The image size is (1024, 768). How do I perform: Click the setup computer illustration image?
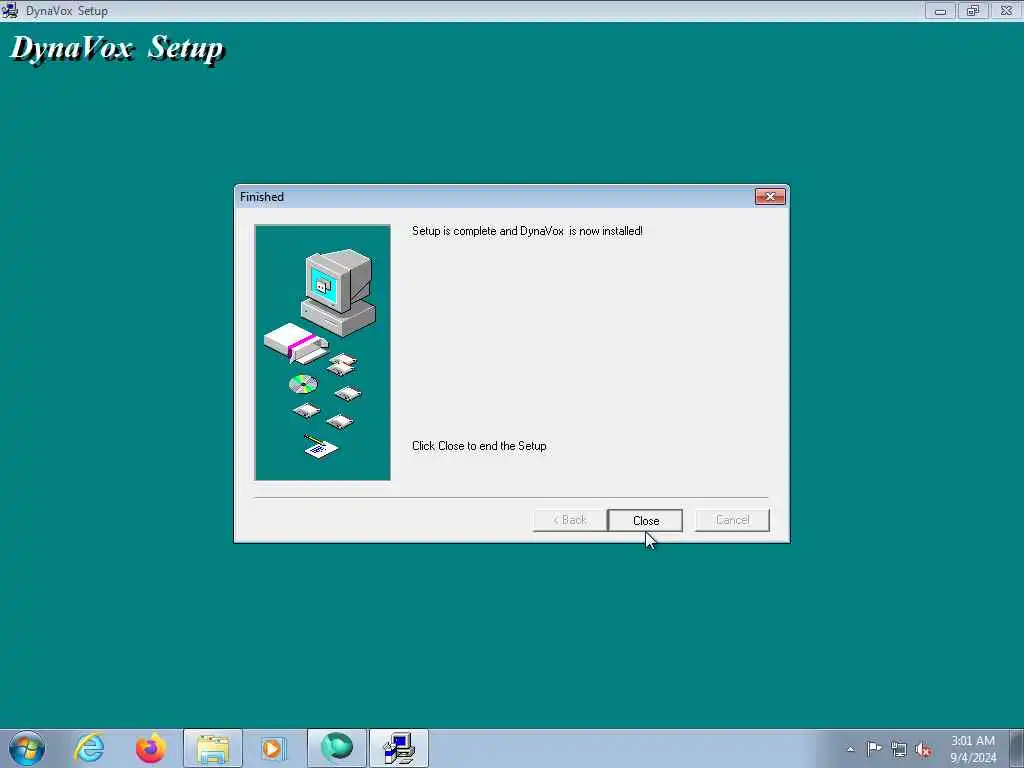(323, 353)
